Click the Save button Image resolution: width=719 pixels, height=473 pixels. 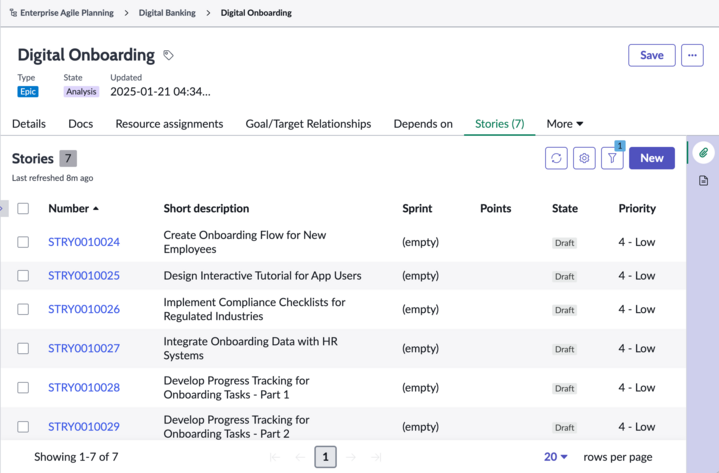coord(652,55)
